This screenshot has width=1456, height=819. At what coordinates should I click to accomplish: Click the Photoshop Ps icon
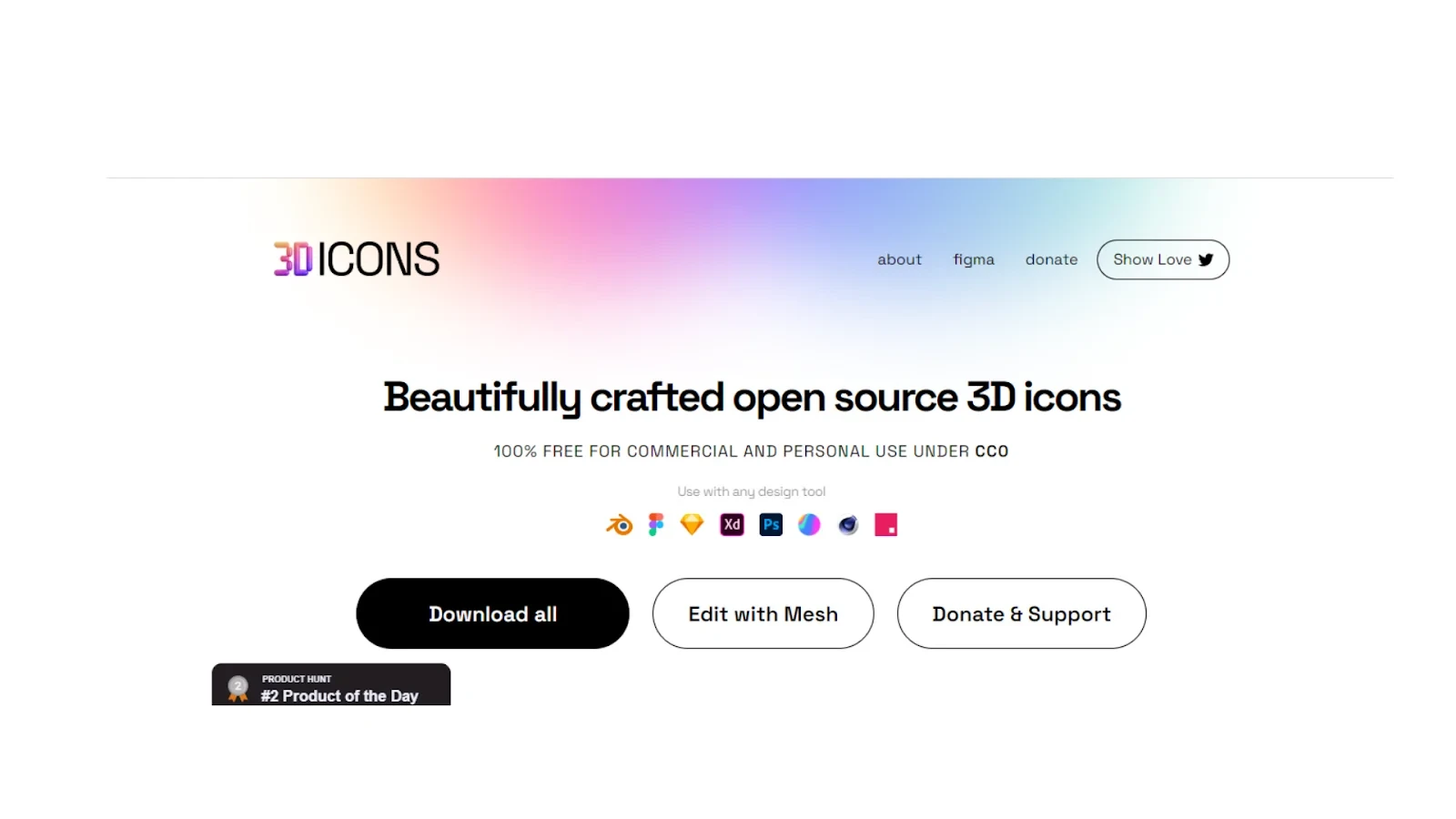pyautogui.click(x=771, y=525)
